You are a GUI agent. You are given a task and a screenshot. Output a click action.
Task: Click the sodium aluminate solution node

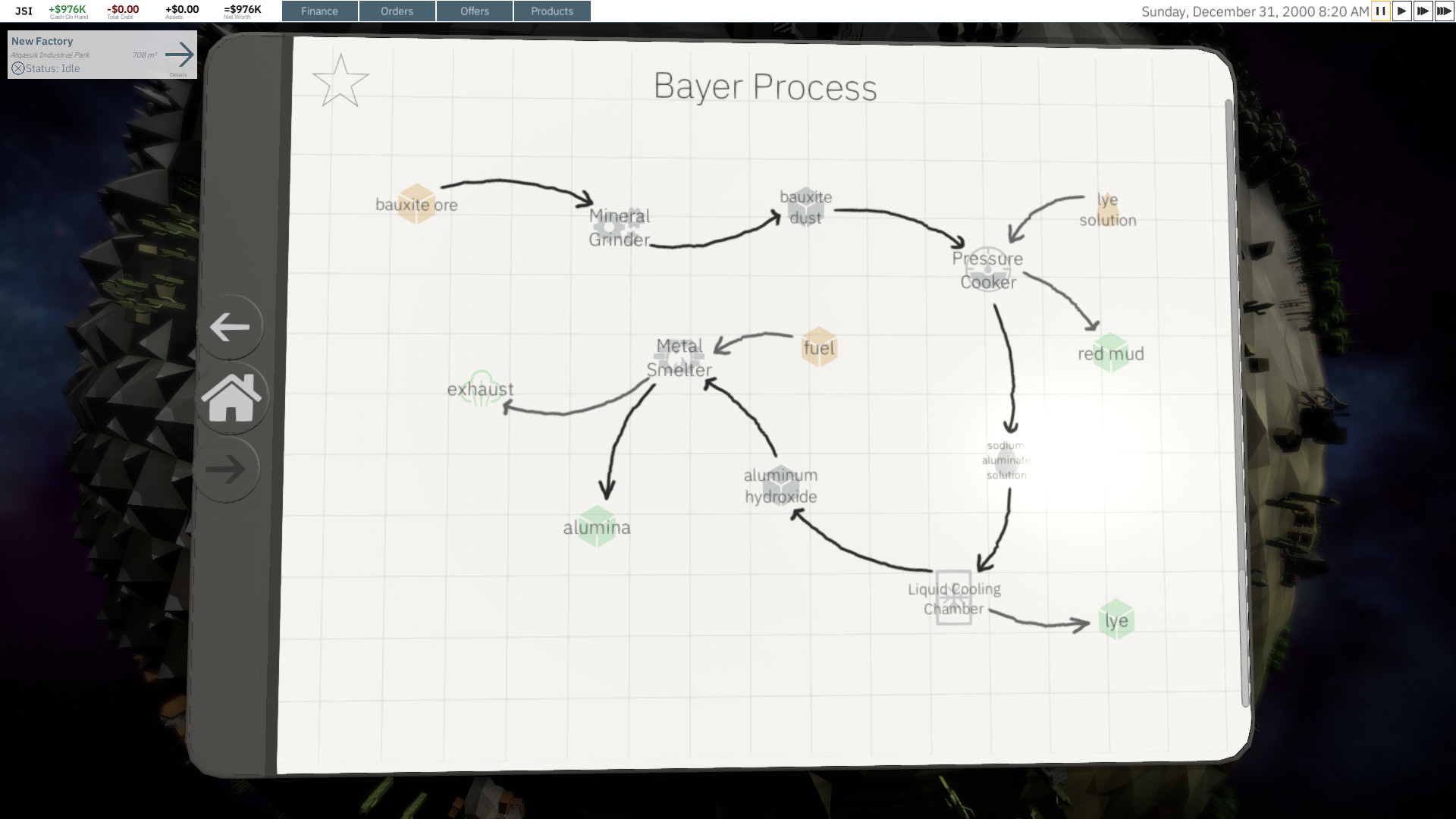point(1006,460)
